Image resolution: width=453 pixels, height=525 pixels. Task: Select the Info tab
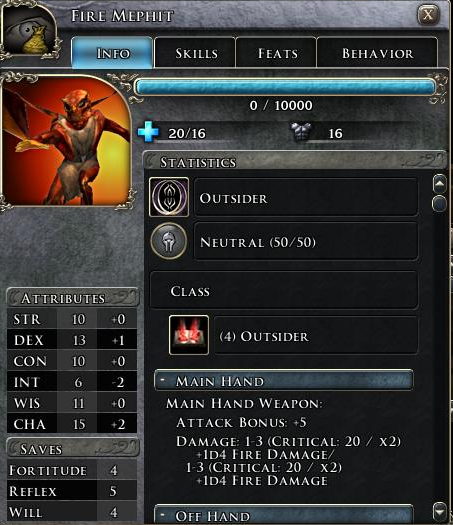click(112, 53)
